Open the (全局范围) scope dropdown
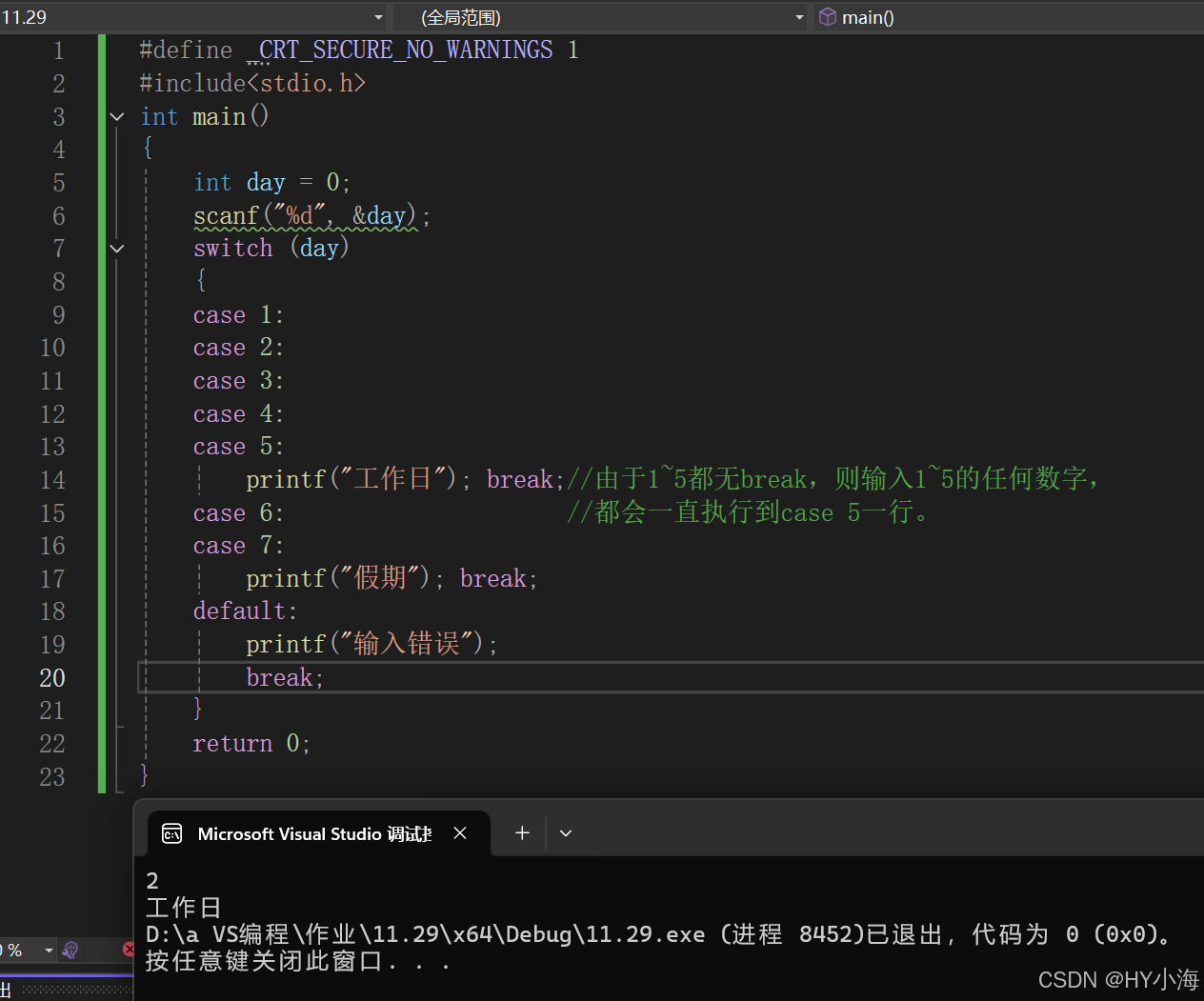Screen dimensions: 1204x1001 (799, 16)
